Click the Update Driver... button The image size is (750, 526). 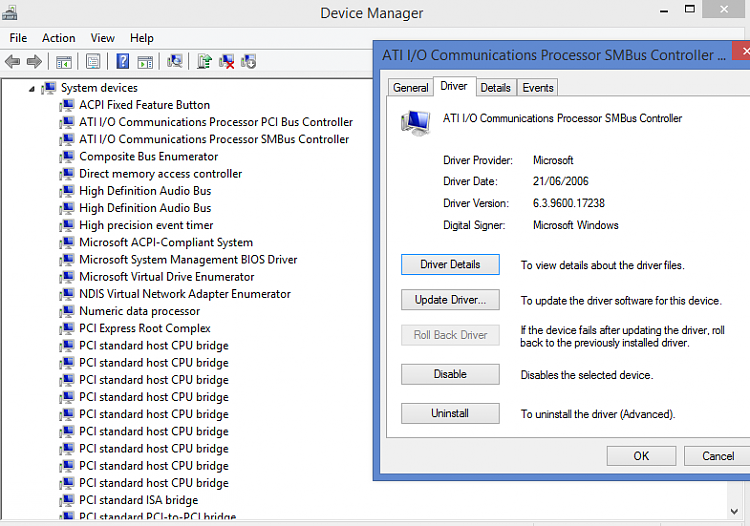pyautogui.click(x=450, y=300)
